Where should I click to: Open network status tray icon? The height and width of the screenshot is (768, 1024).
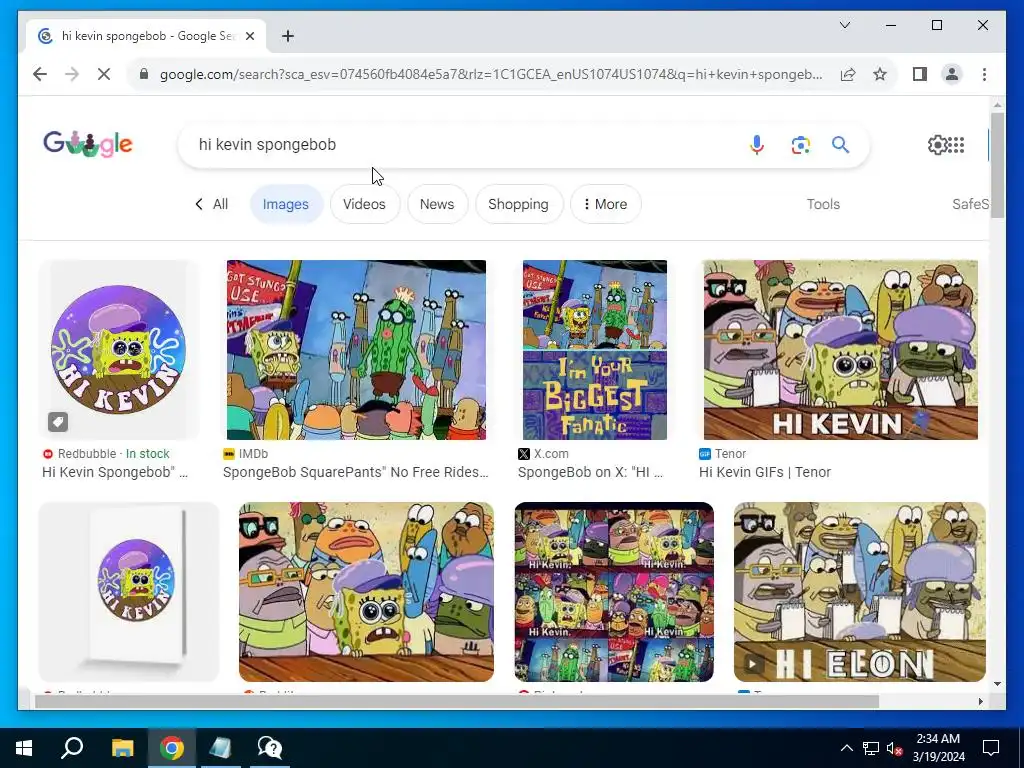pos(871,748)
